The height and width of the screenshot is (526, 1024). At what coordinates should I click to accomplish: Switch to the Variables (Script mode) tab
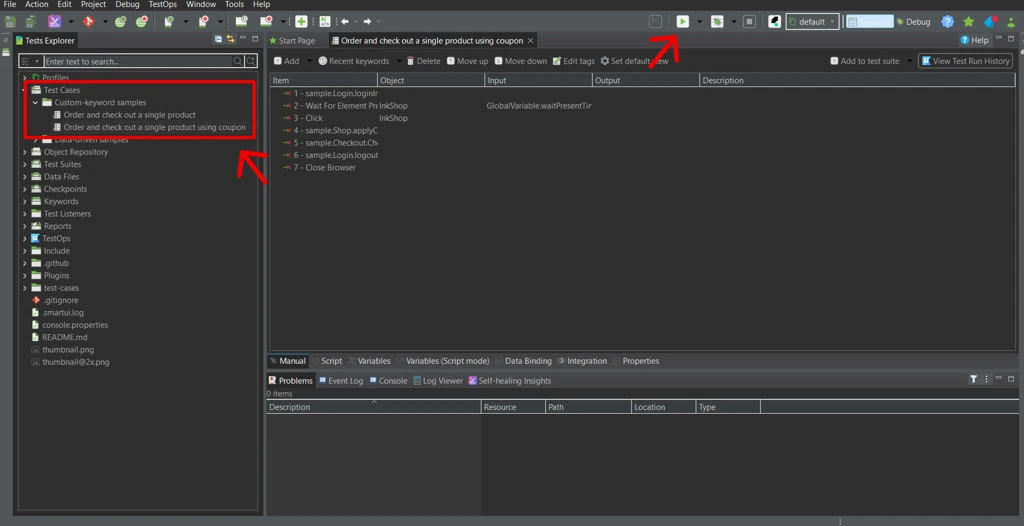443,361
